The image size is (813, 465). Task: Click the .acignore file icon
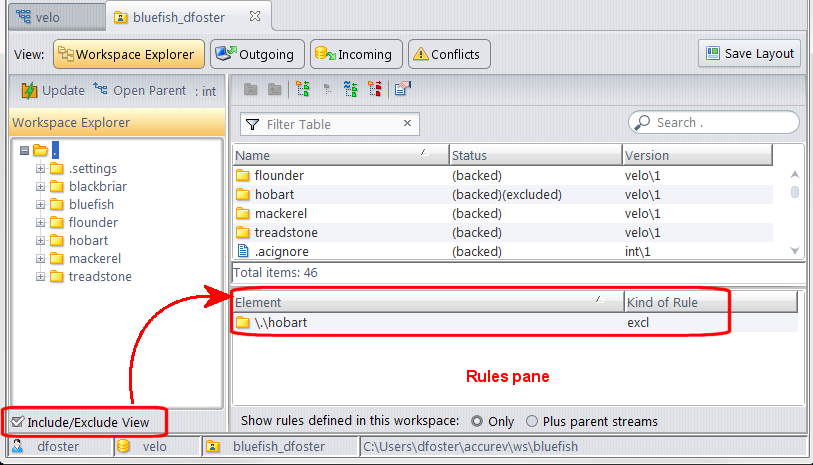[x=243, y=251]
